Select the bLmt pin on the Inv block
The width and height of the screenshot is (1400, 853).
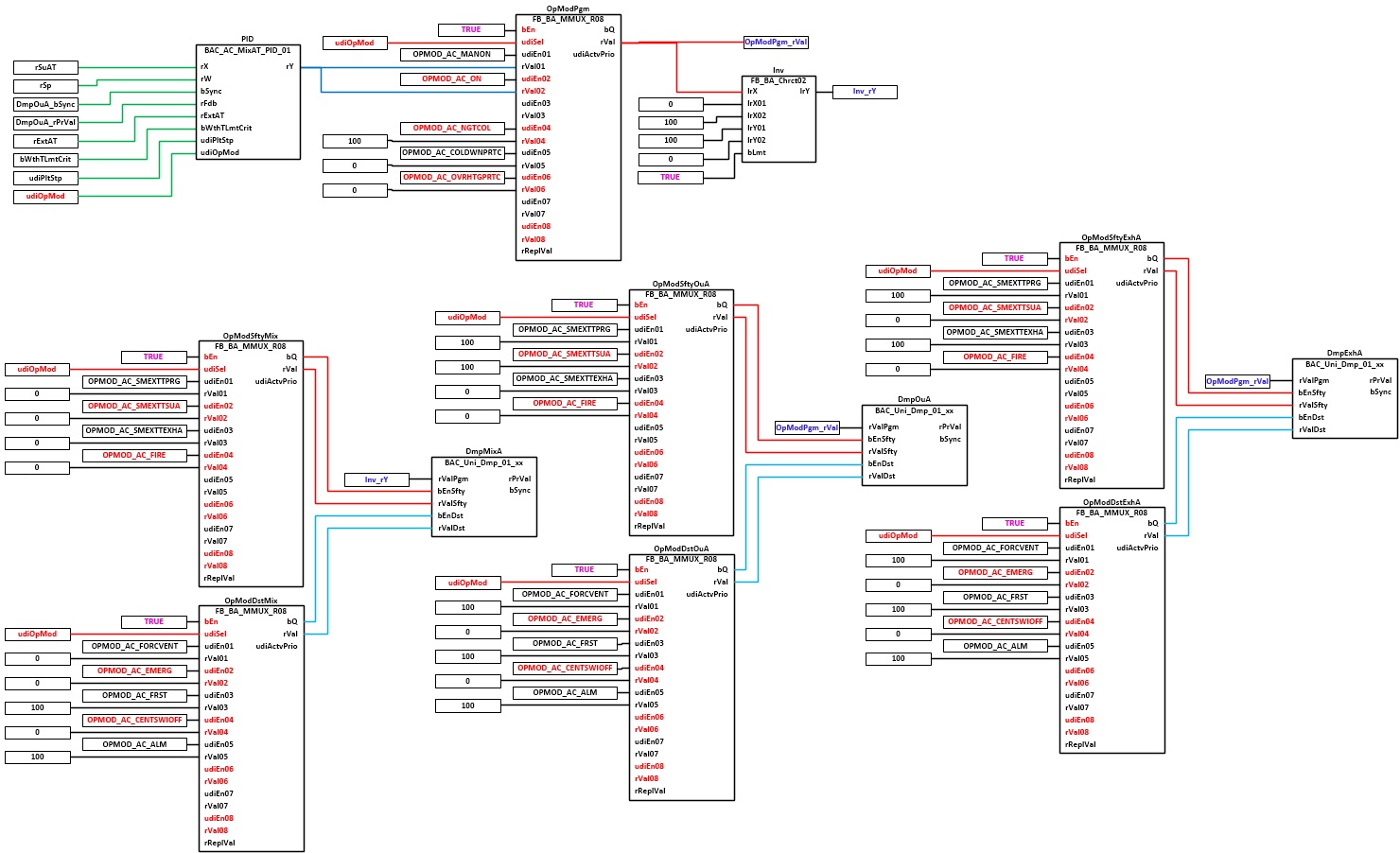pos(757,152)
